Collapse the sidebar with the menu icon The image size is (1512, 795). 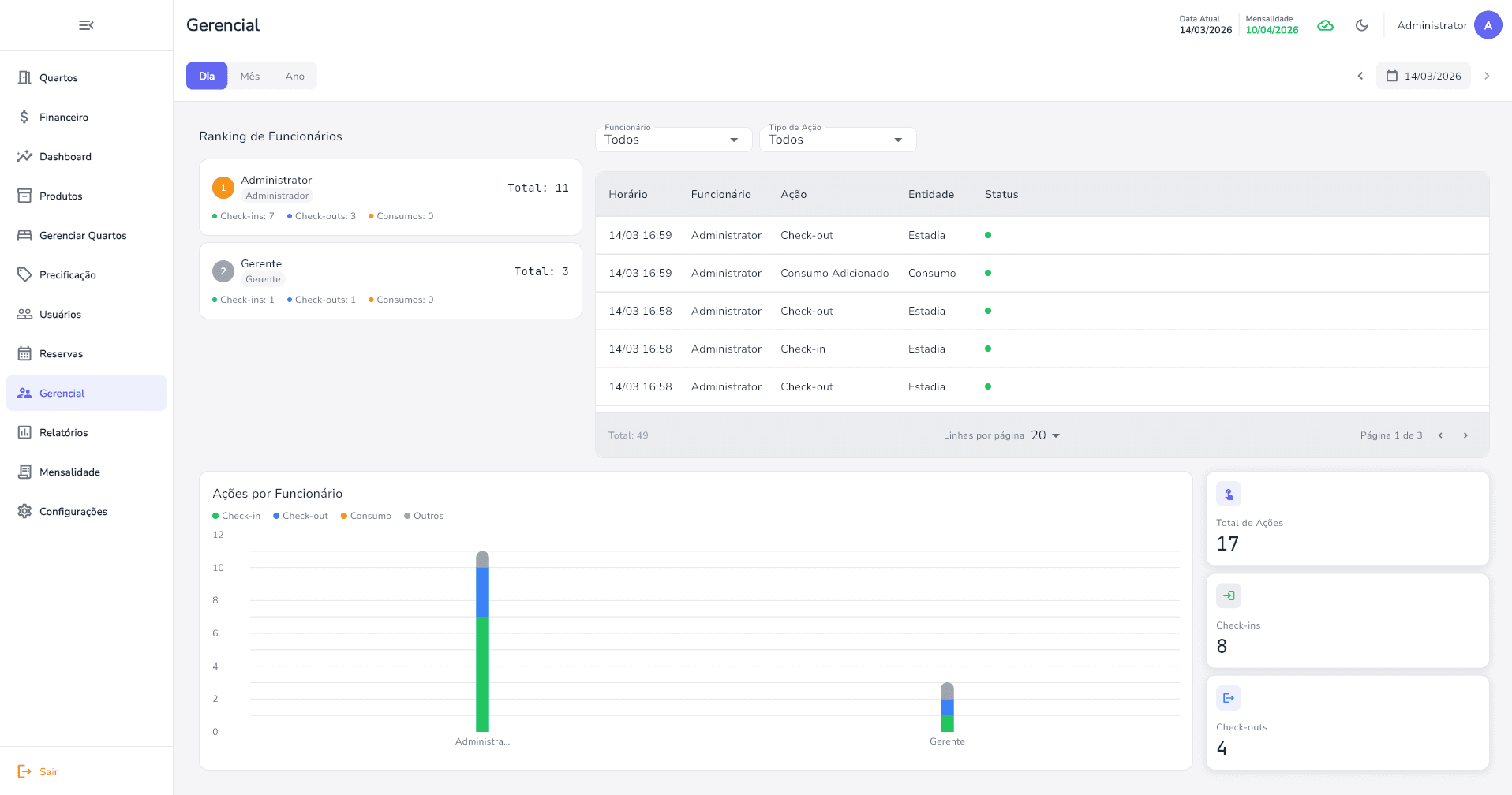(86, 25)
